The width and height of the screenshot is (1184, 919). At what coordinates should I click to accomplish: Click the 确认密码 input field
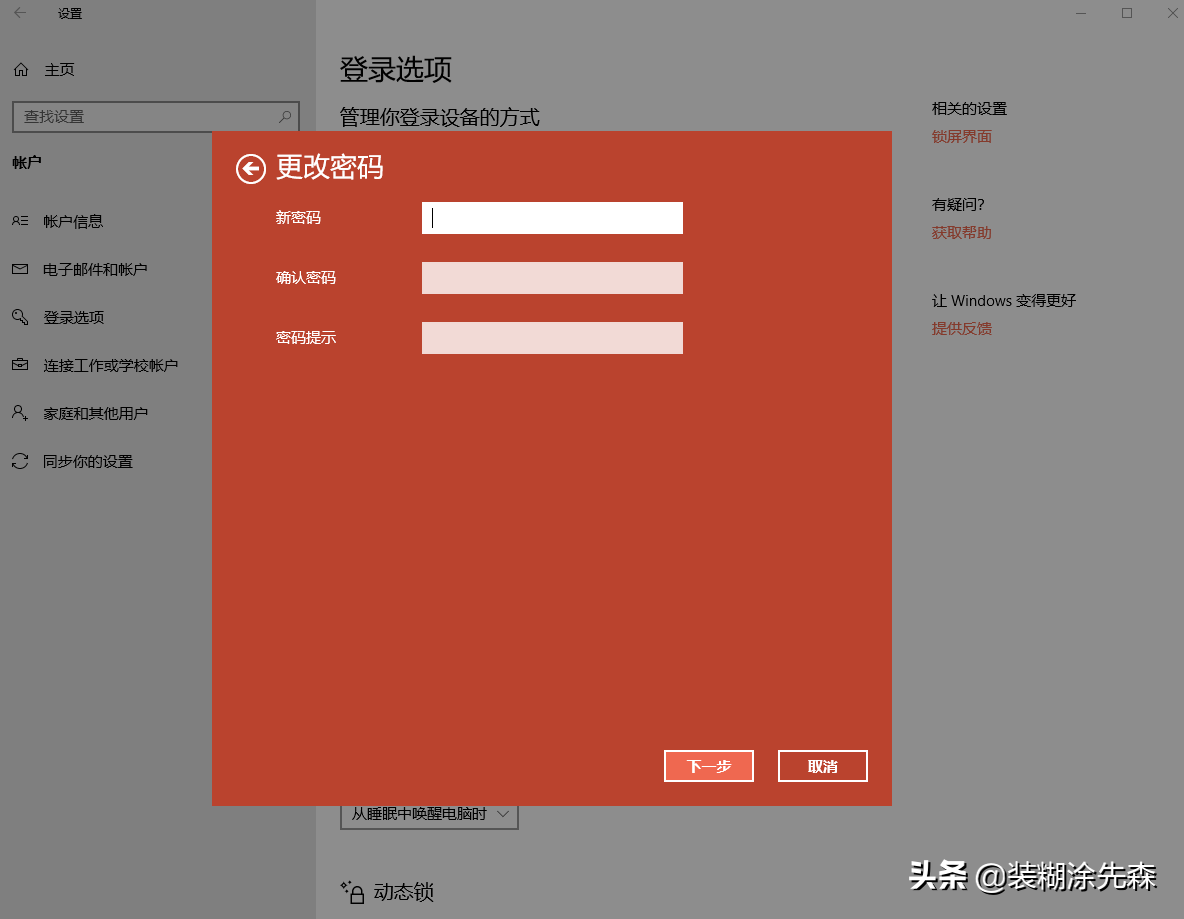pos(552,277)
